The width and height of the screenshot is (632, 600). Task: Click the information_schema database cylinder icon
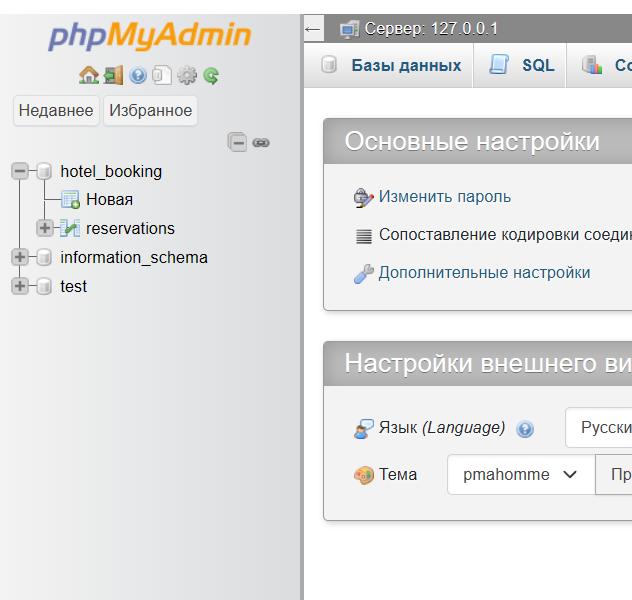[x=44, y=257]
